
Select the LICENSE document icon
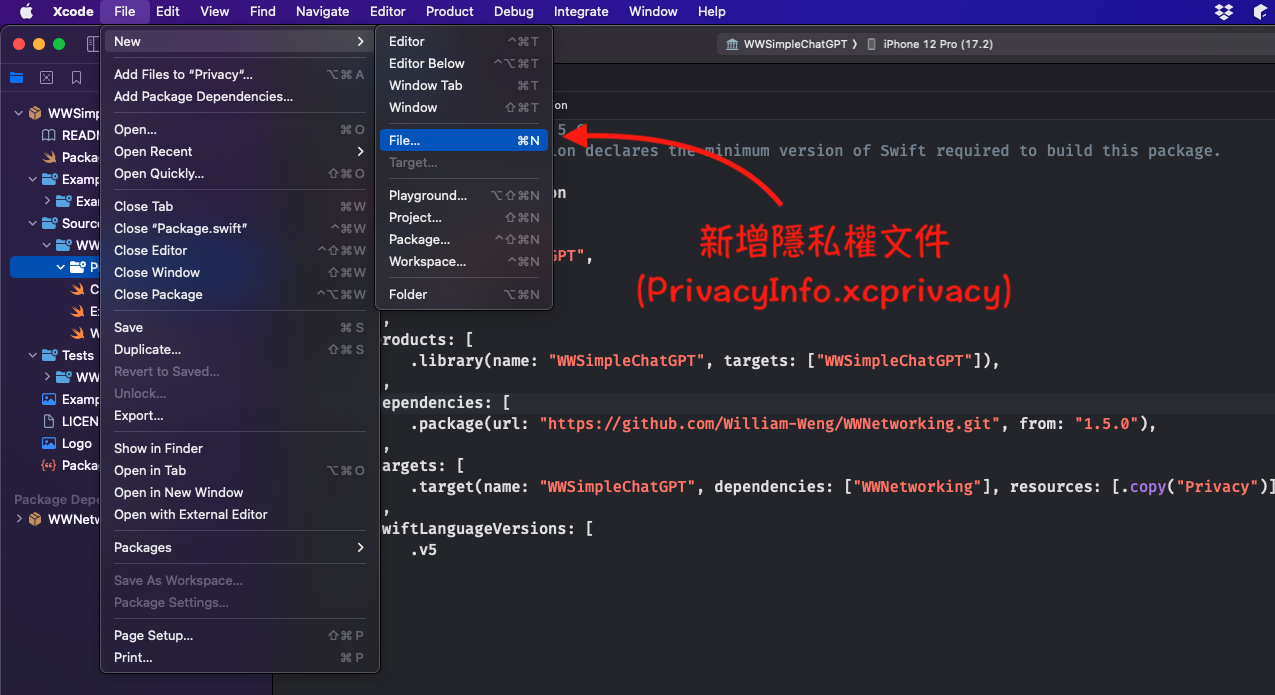(x=49, y=421)
